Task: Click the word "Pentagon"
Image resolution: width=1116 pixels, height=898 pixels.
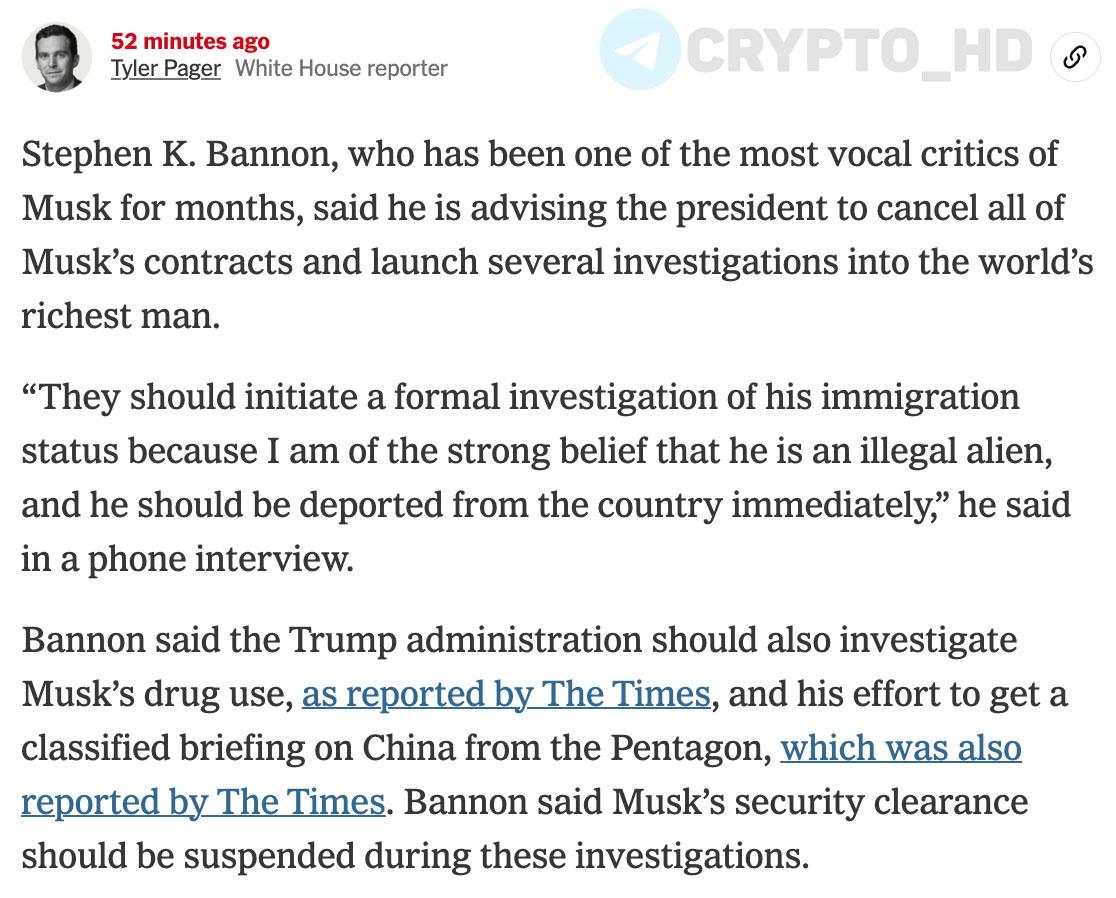Action: 690,748
